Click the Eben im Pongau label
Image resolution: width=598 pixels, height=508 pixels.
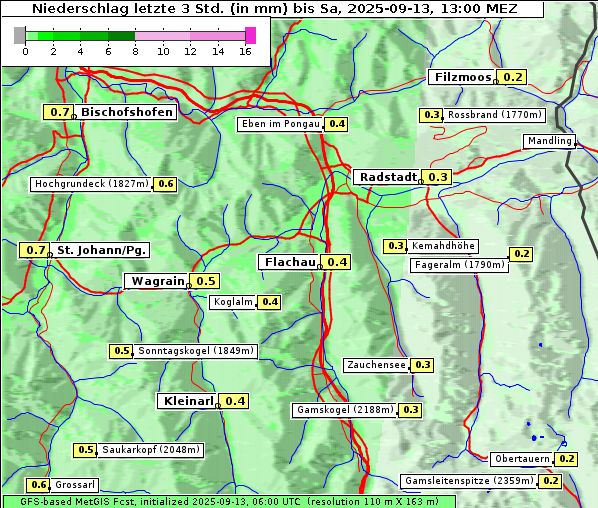click(280, 124)
